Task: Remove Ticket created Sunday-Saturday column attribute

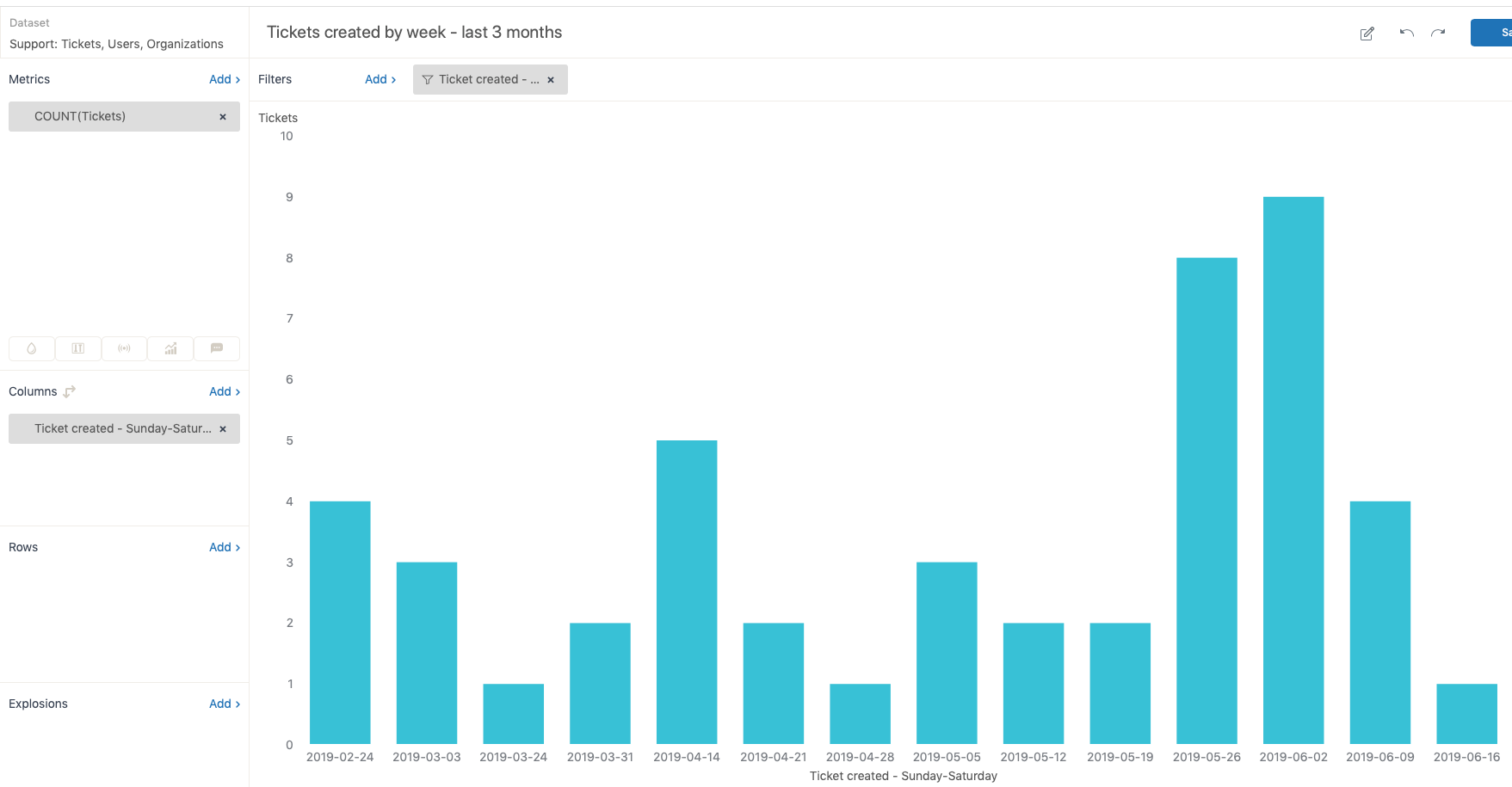Action: pyautogui.click(x=223, y=429)
